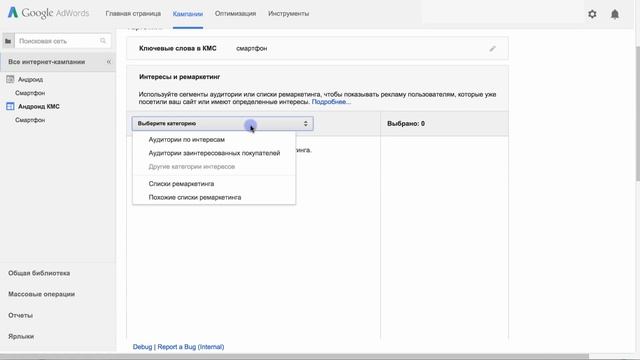This screenshot has height=360, width=640.
Task: Open the Инструменты tab
Action: click(x=289, y=13)
